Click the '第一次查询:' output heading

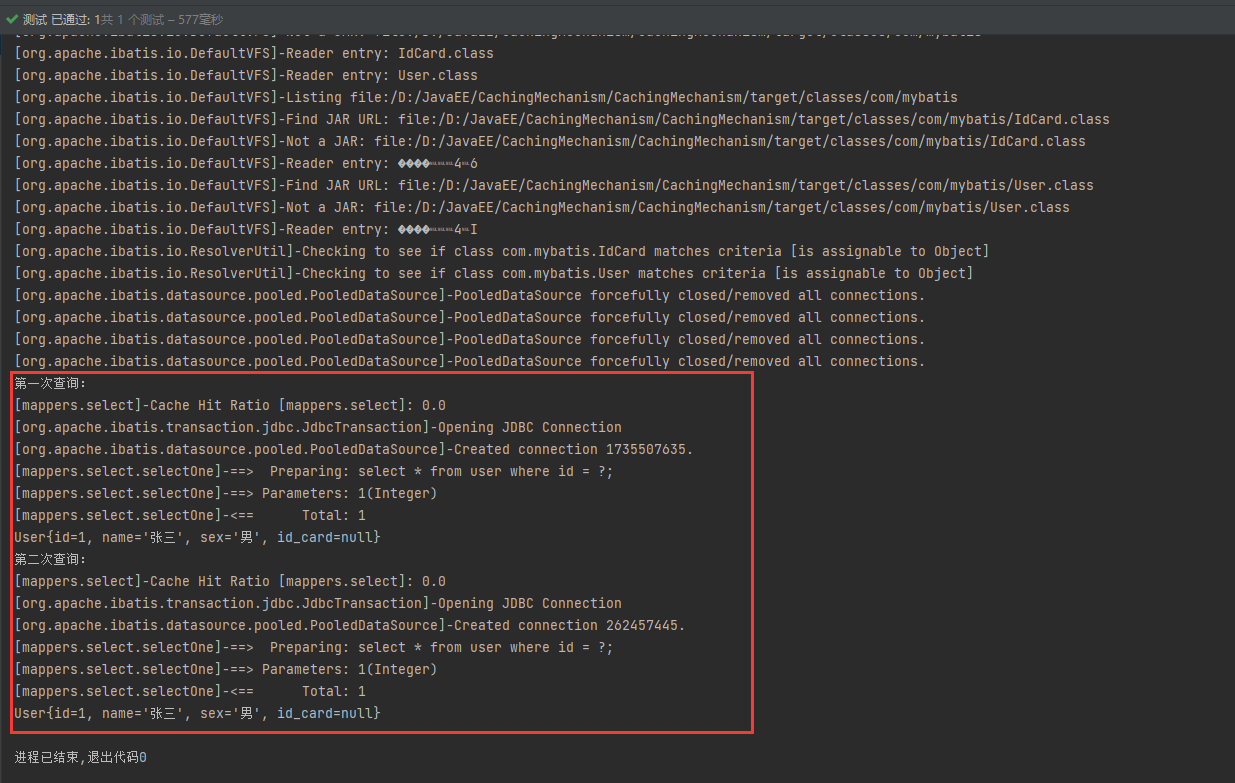(51, 383)
